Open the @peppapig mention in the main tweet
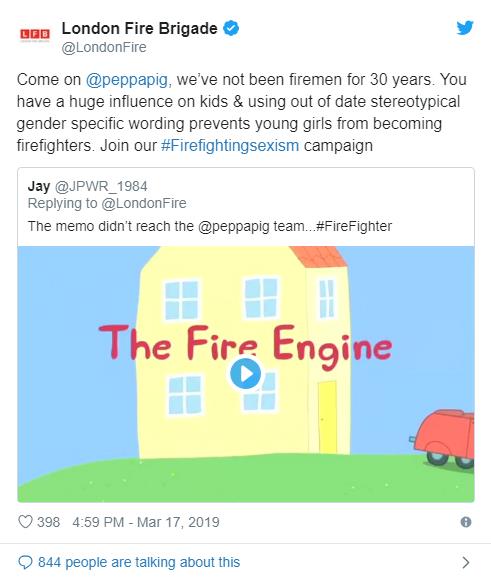The width and height of the screenshot is (491, 579). pyautogui.click(x=128, y=80)
